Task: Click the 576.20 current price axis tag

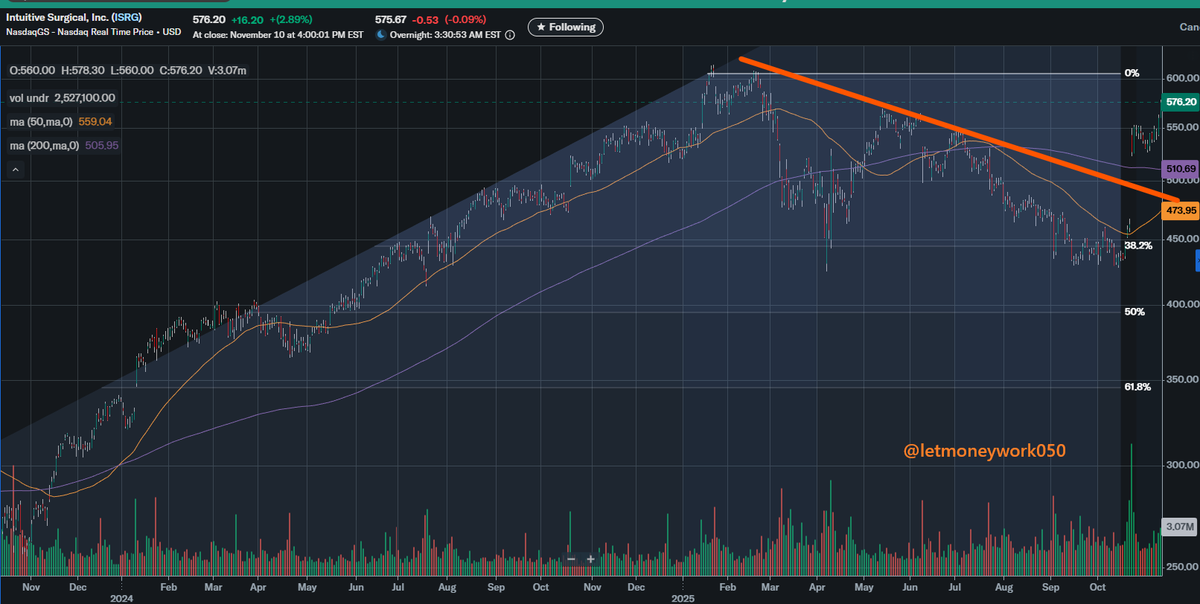Action: [1180, 102]
